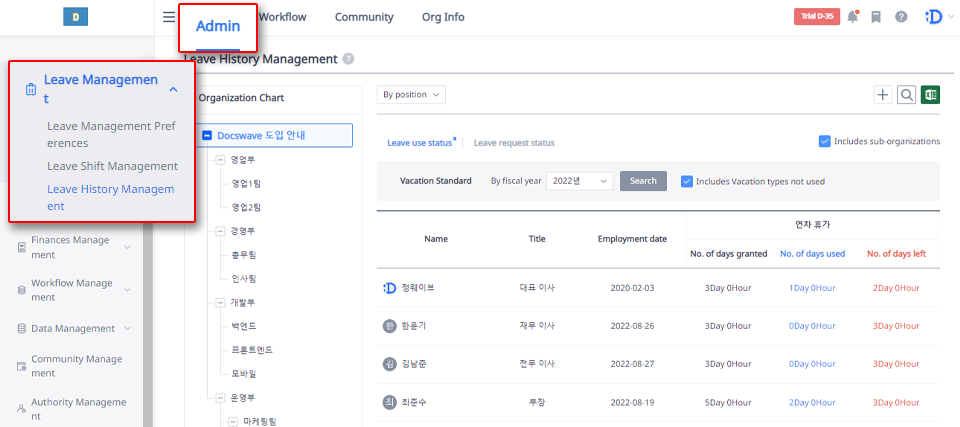Viewport: 960px width, 427px height.
Task: Click the Workflow Management sidebar icon
Action: 21,290
